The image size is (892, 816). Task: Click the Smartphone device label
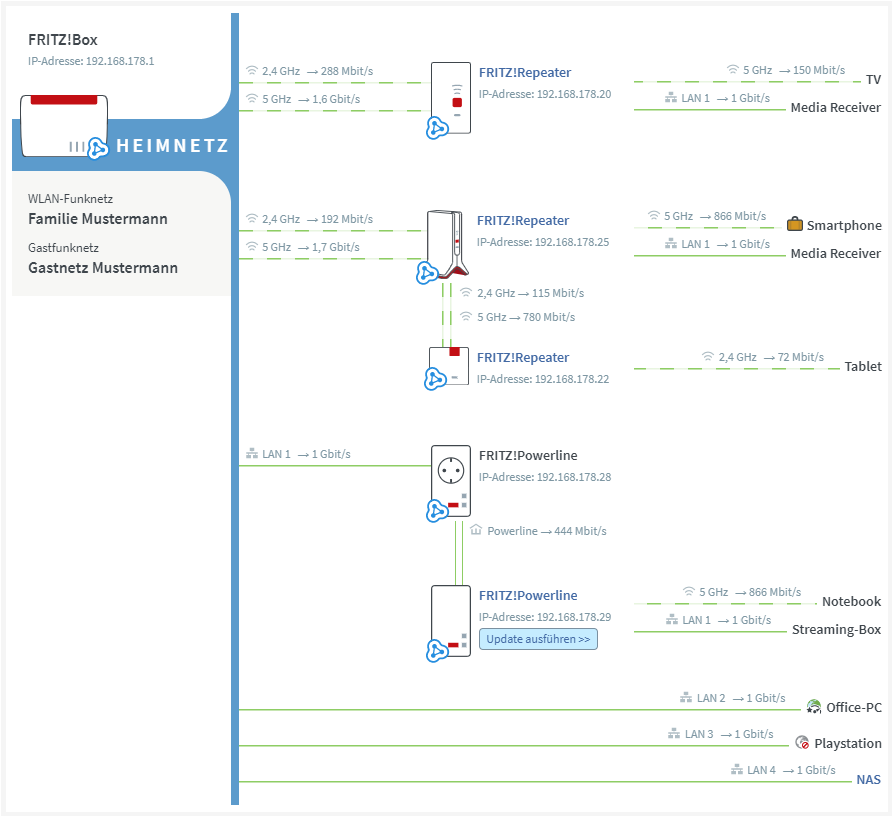844,225
